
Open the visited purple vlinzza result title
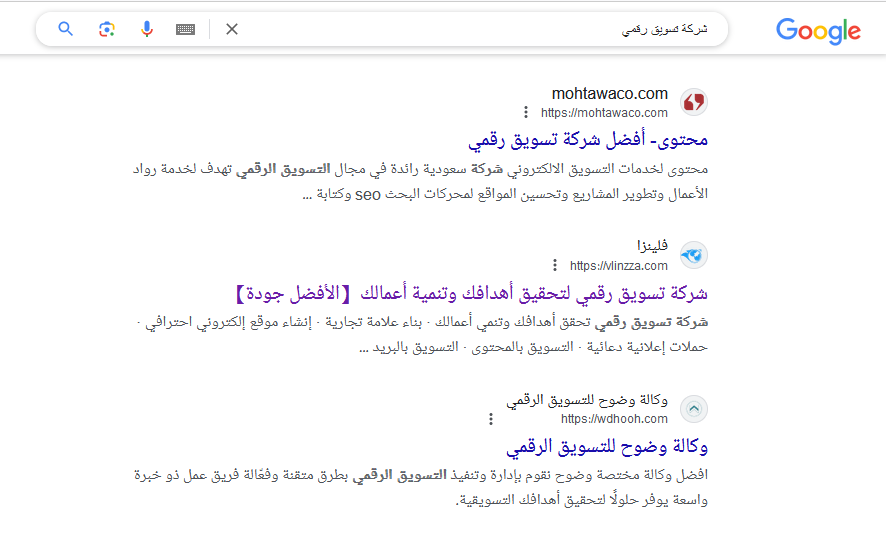471,293
